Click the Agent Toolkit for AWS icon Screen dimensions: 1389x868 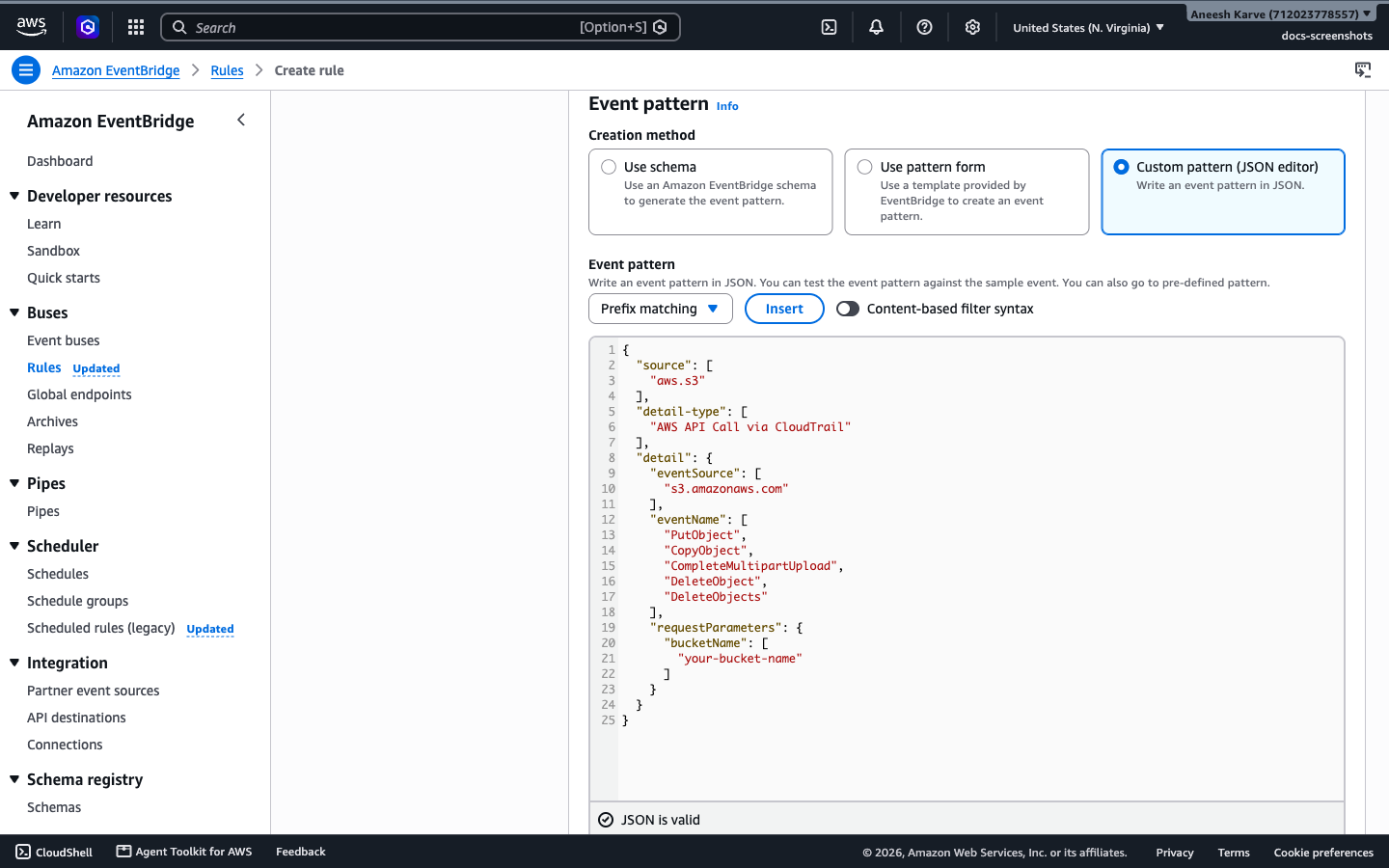pyautogui.click(x=123, y=851)
